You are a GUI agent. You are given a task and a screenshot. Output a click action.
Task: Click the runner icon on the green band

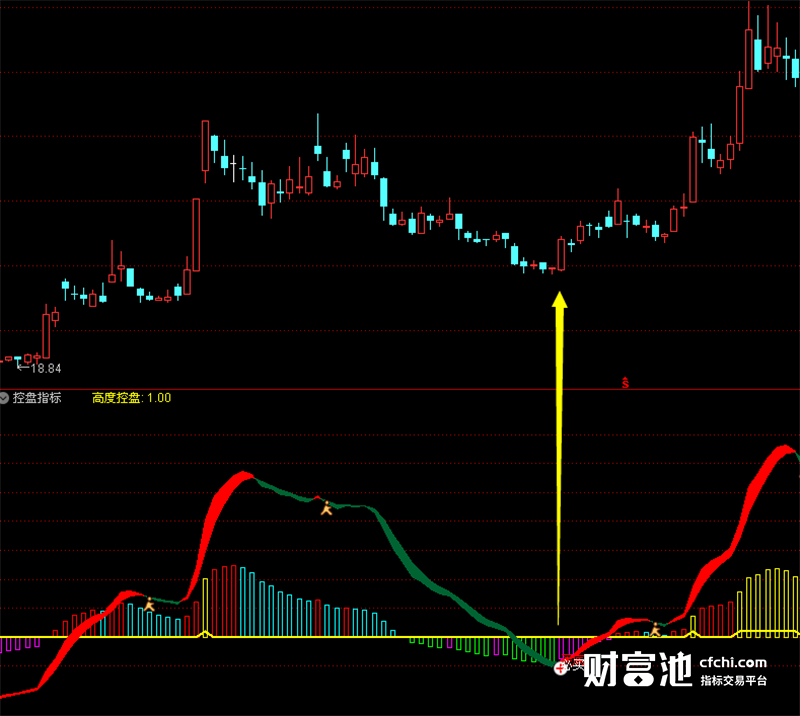[327, 508]
